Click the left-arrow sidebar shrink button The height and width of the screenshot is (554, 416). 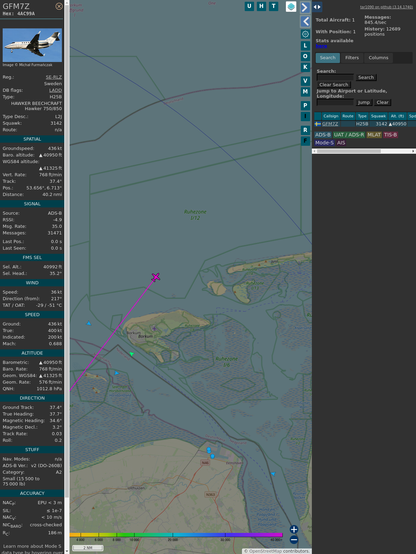305,22
